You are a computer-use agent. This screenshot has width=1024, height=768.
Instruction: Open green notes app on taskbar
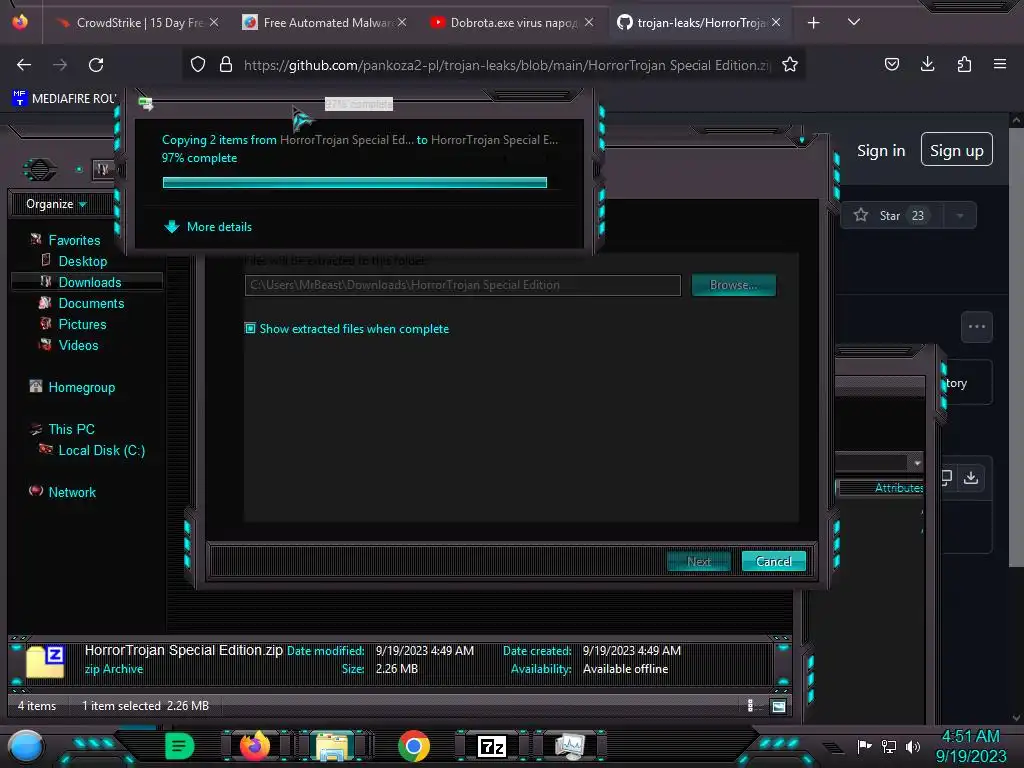179,746
